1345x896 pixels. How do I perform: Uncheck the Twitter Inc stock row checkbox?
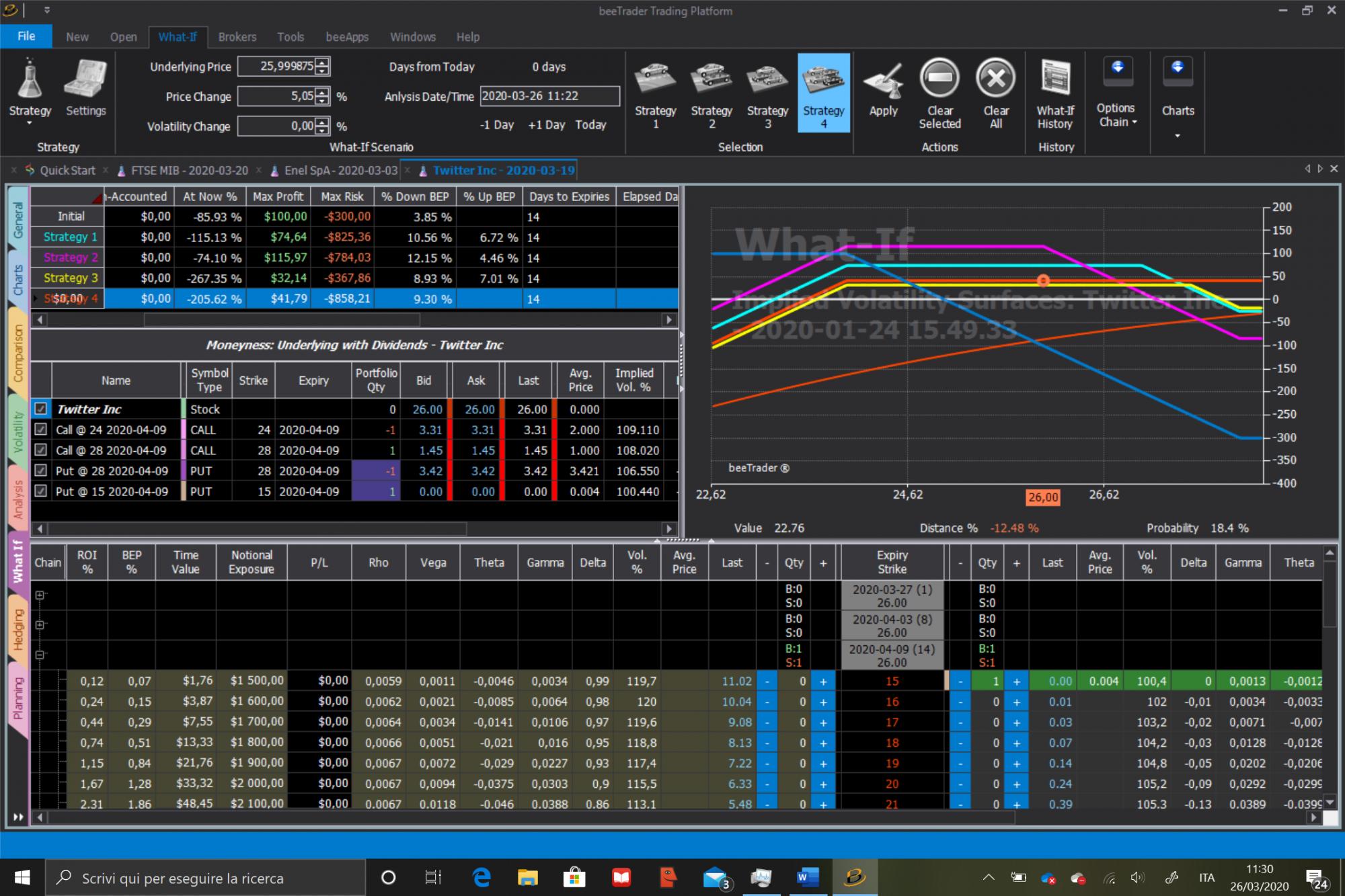pos(41,409)
